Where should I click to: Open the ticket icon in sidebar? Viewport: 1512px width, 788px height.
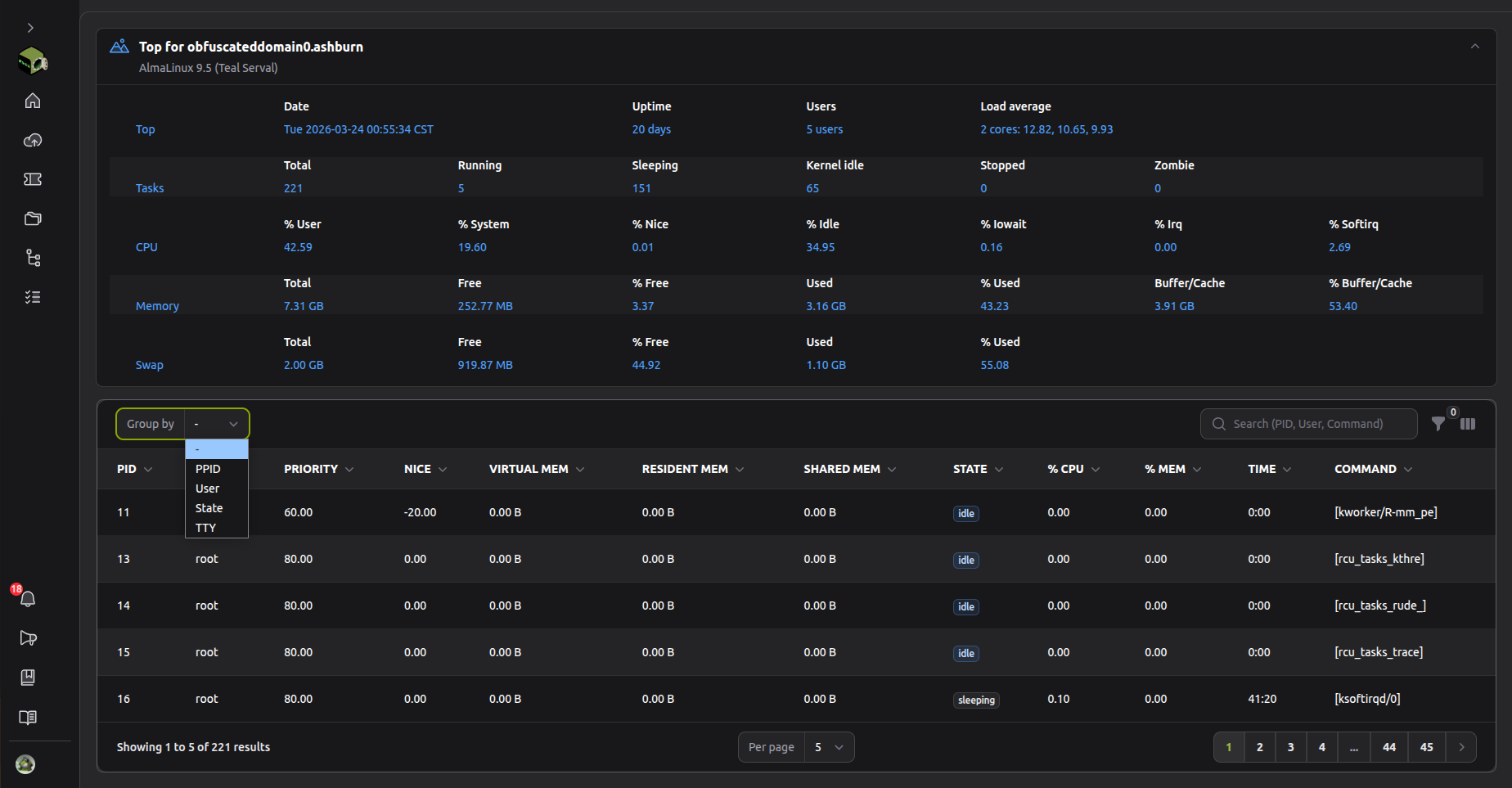33,179
